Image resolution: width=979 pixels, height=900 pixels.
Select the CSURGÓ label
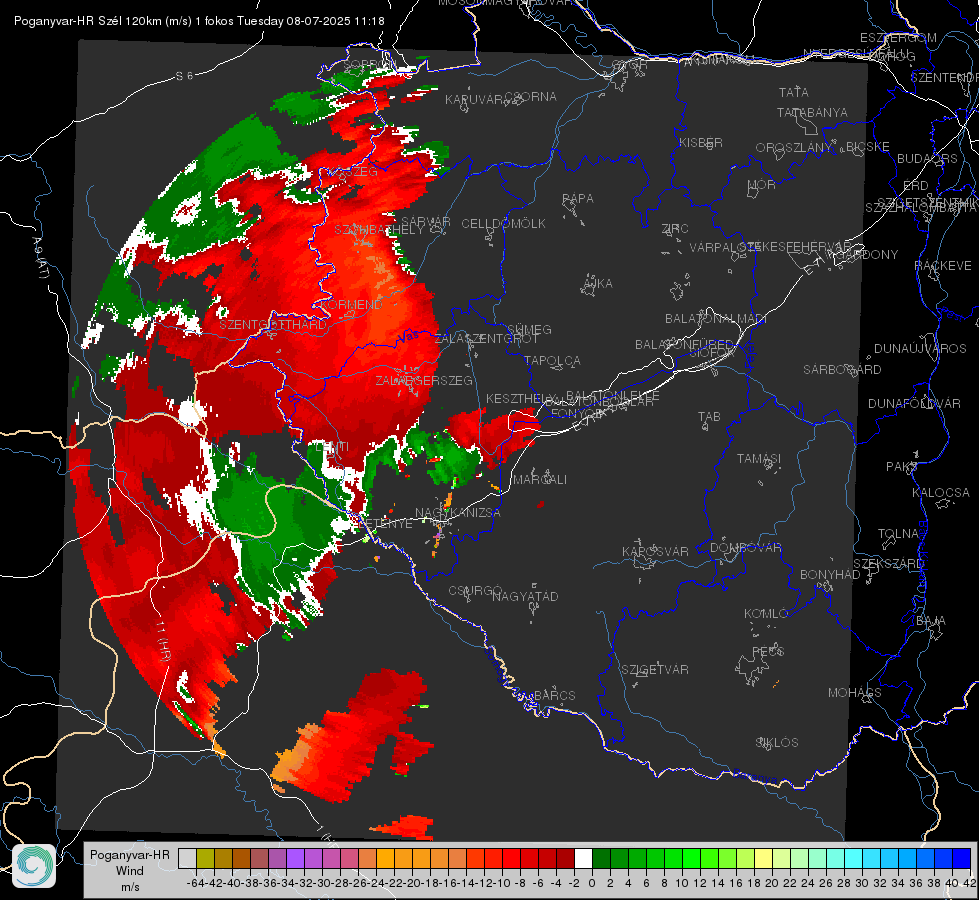click(475, 591)
